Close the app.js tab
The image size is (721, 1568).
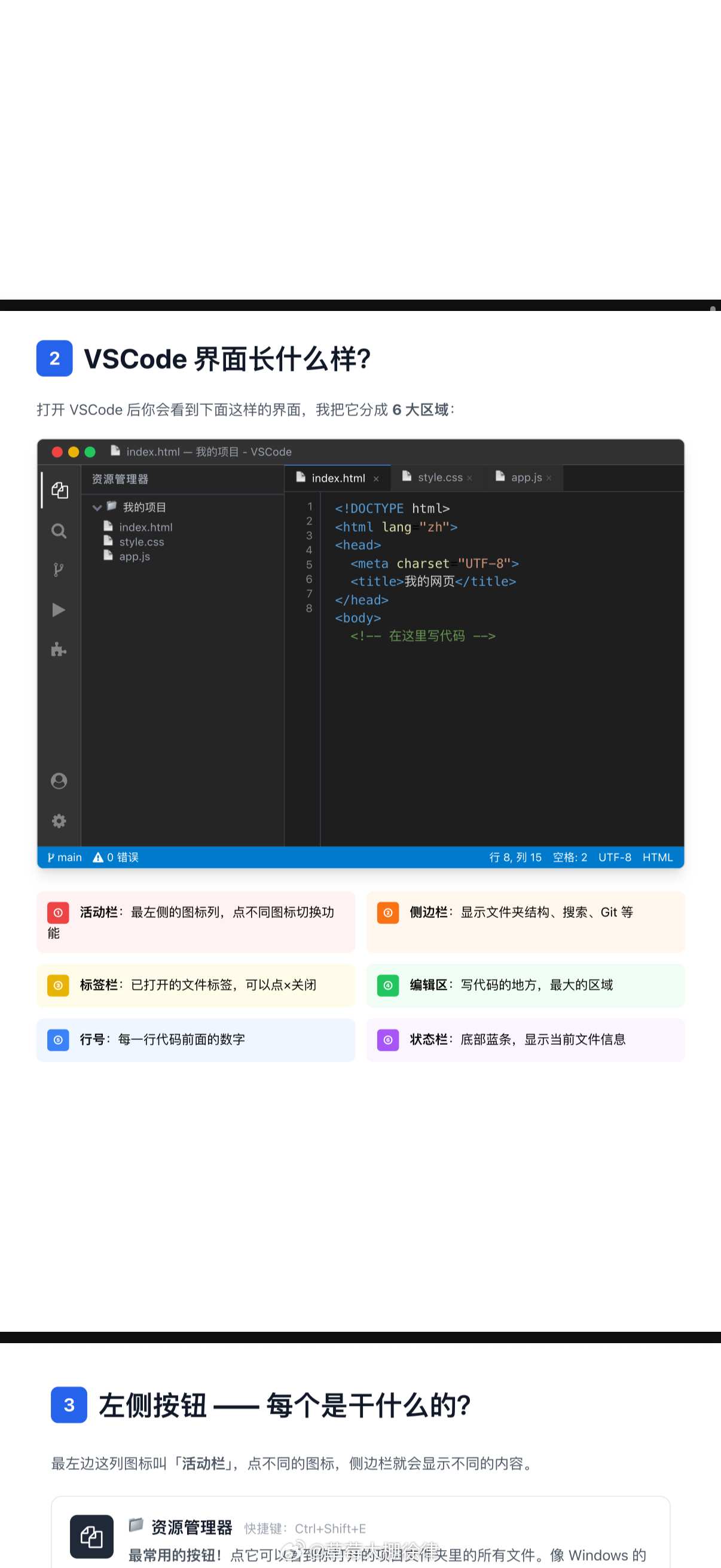(x=549, y=478)
